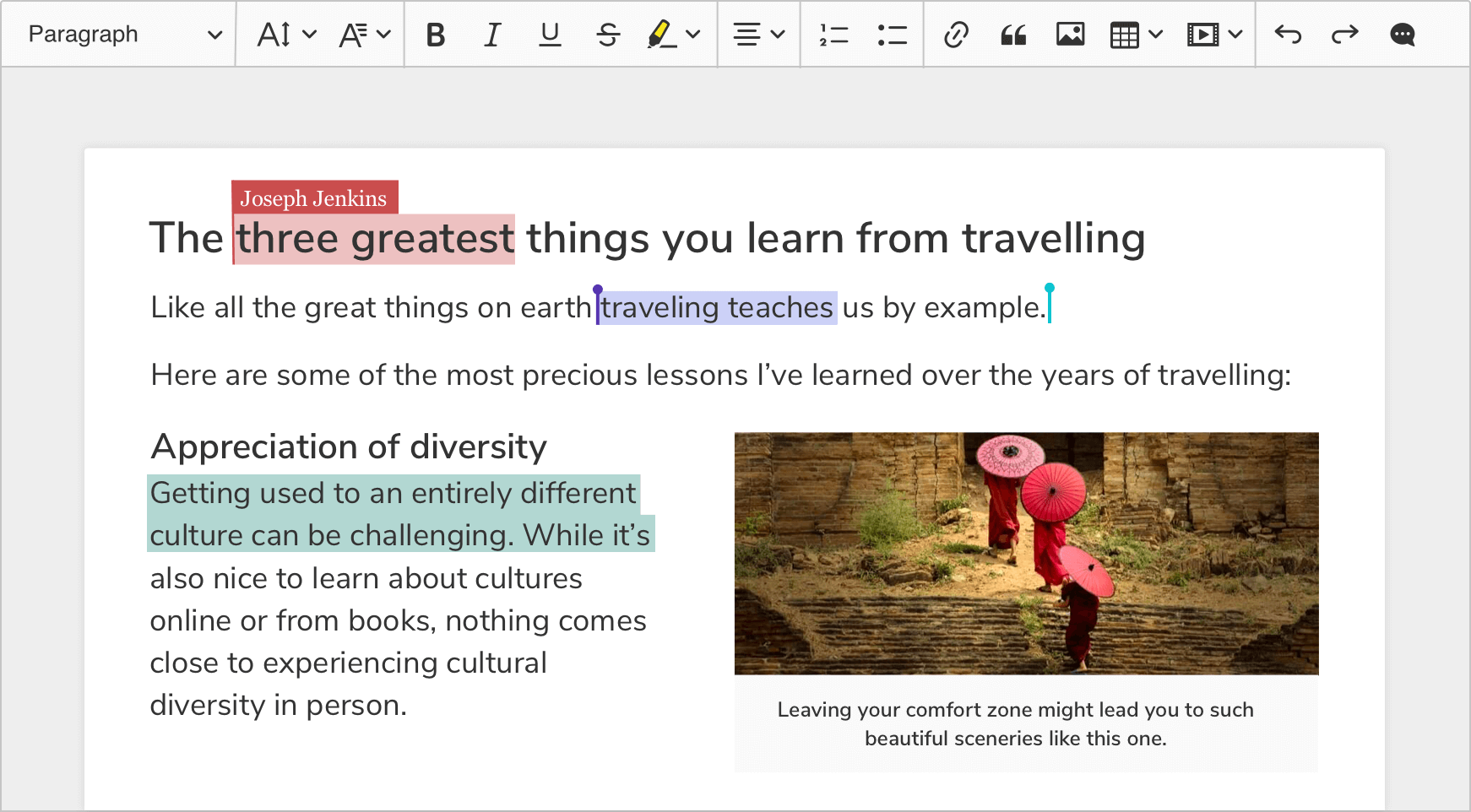Insert a hyperlink
1471x812 pixels.
[954, 34]
